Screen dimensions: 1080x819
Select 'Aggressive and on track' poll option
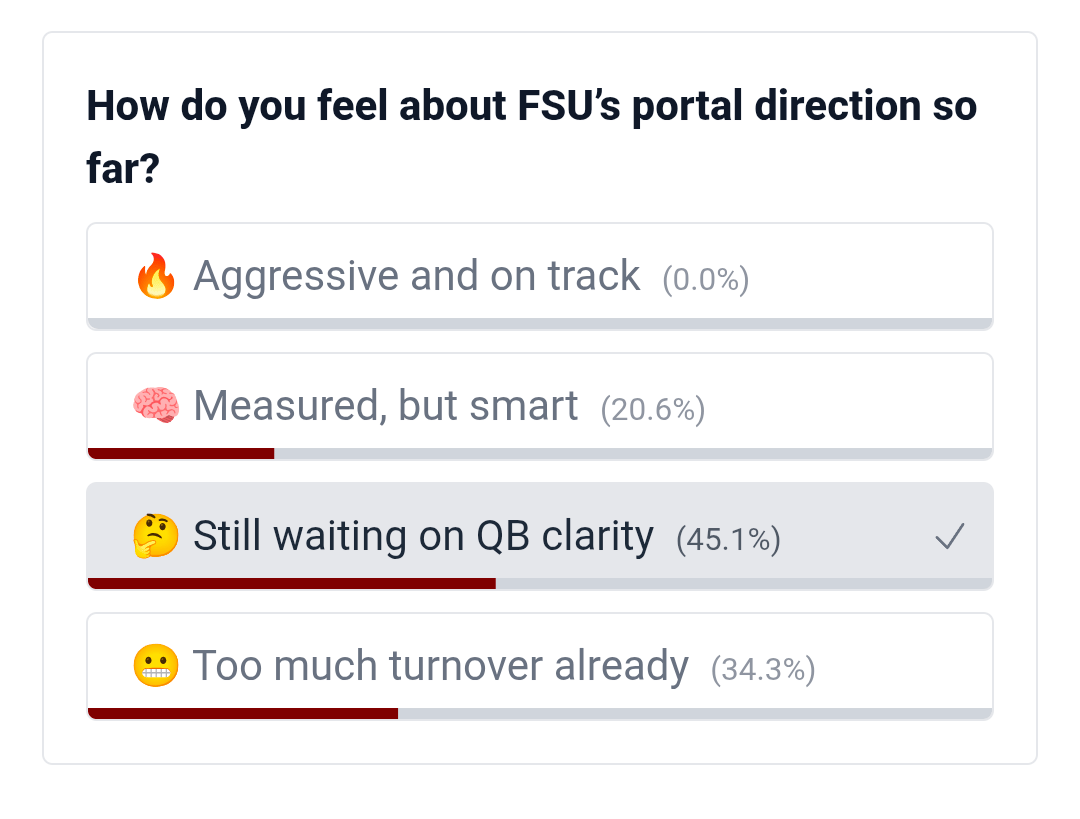point(416,276)
